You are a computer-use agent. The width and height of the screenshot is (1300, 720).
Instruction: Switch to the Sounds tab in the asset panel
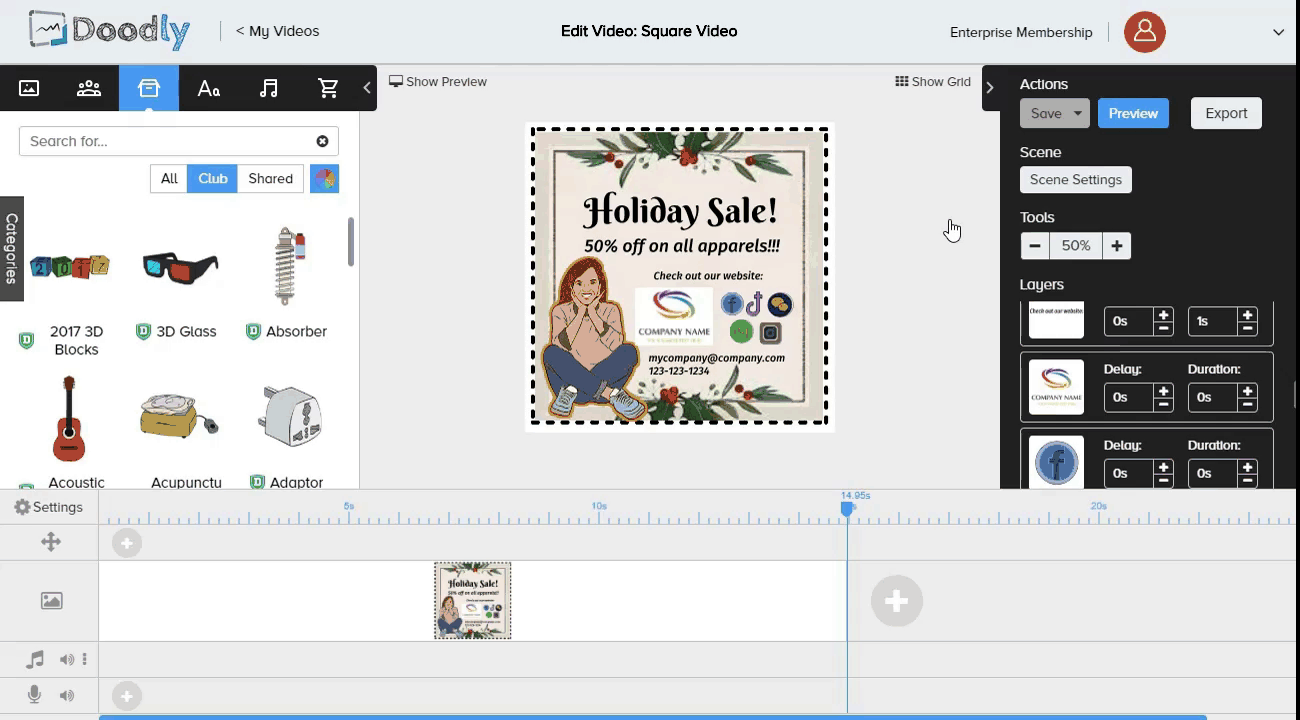point(268,88)
